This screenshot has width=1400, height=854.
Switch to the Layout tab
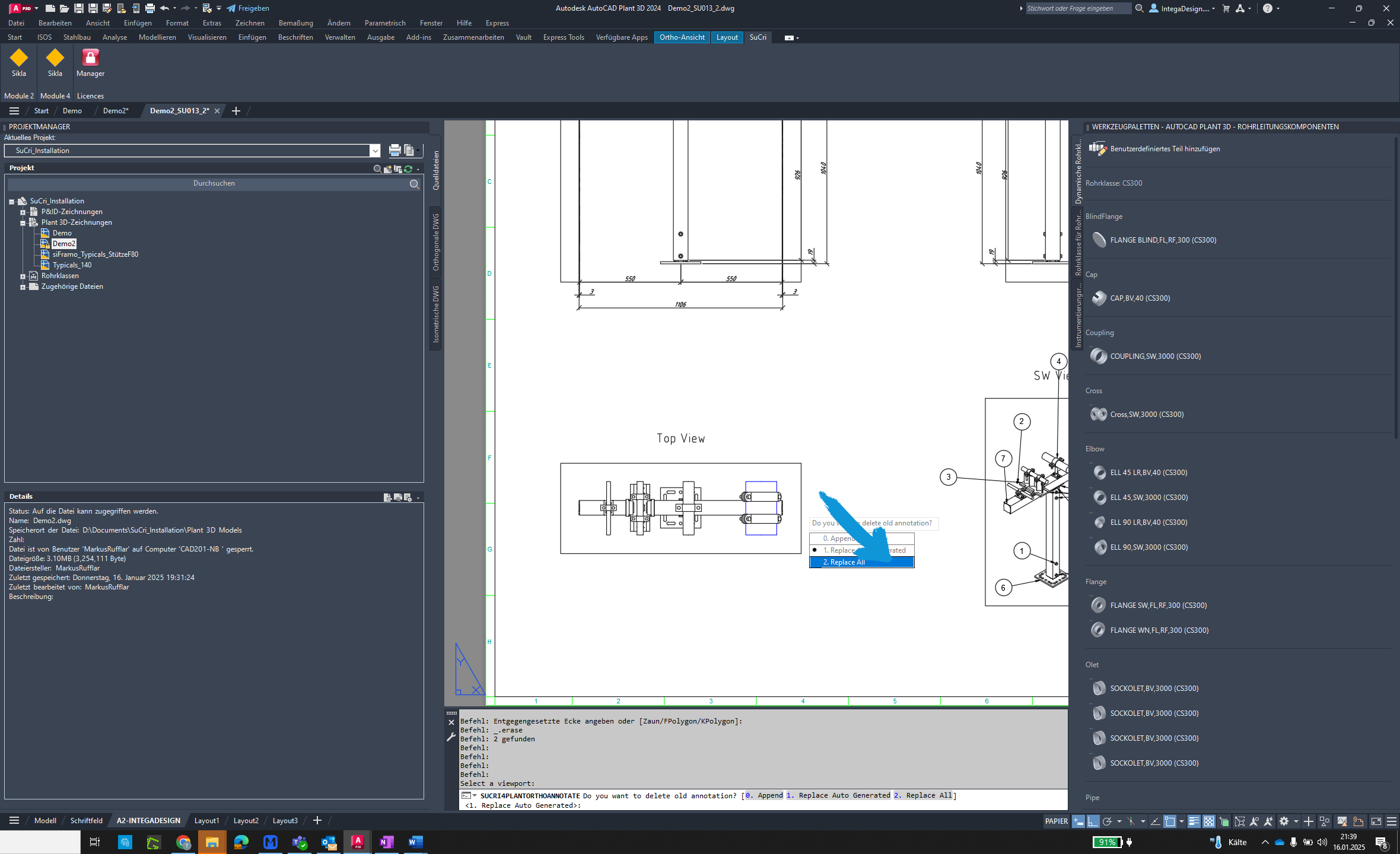[x=727, y=37]
